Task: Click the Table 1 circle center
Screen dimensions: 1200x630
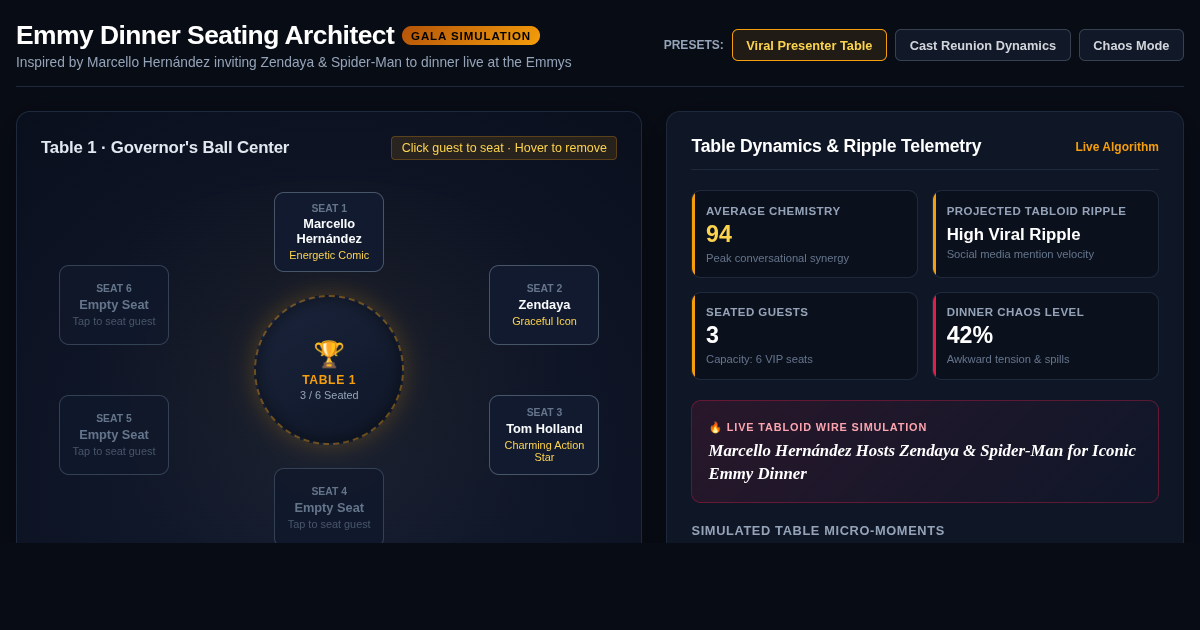Action: click(329, 370)
